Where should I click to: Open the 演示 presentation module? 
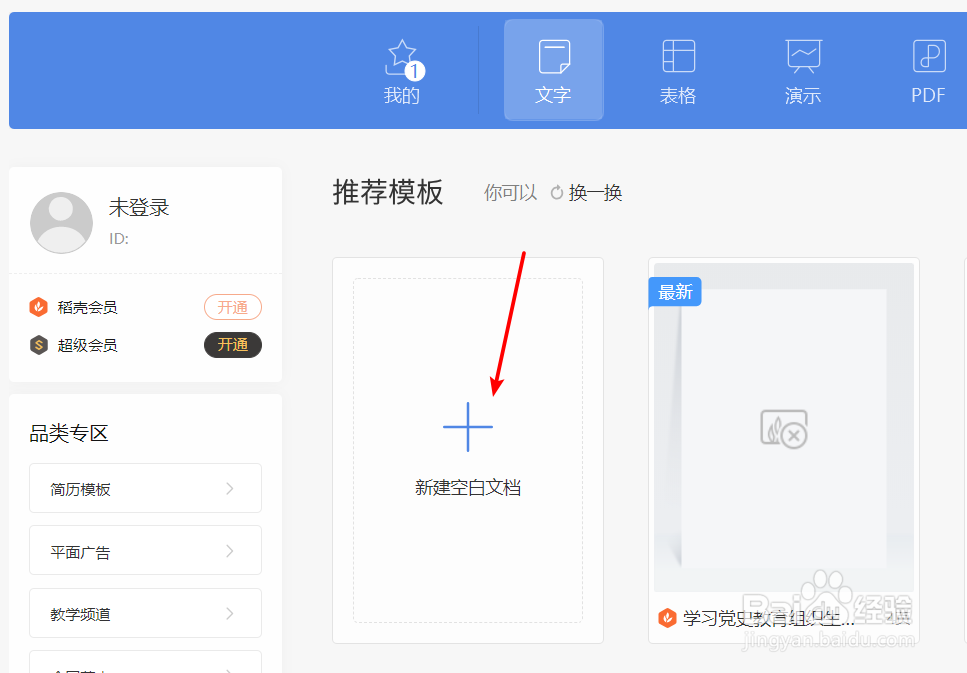coord(802,70)
